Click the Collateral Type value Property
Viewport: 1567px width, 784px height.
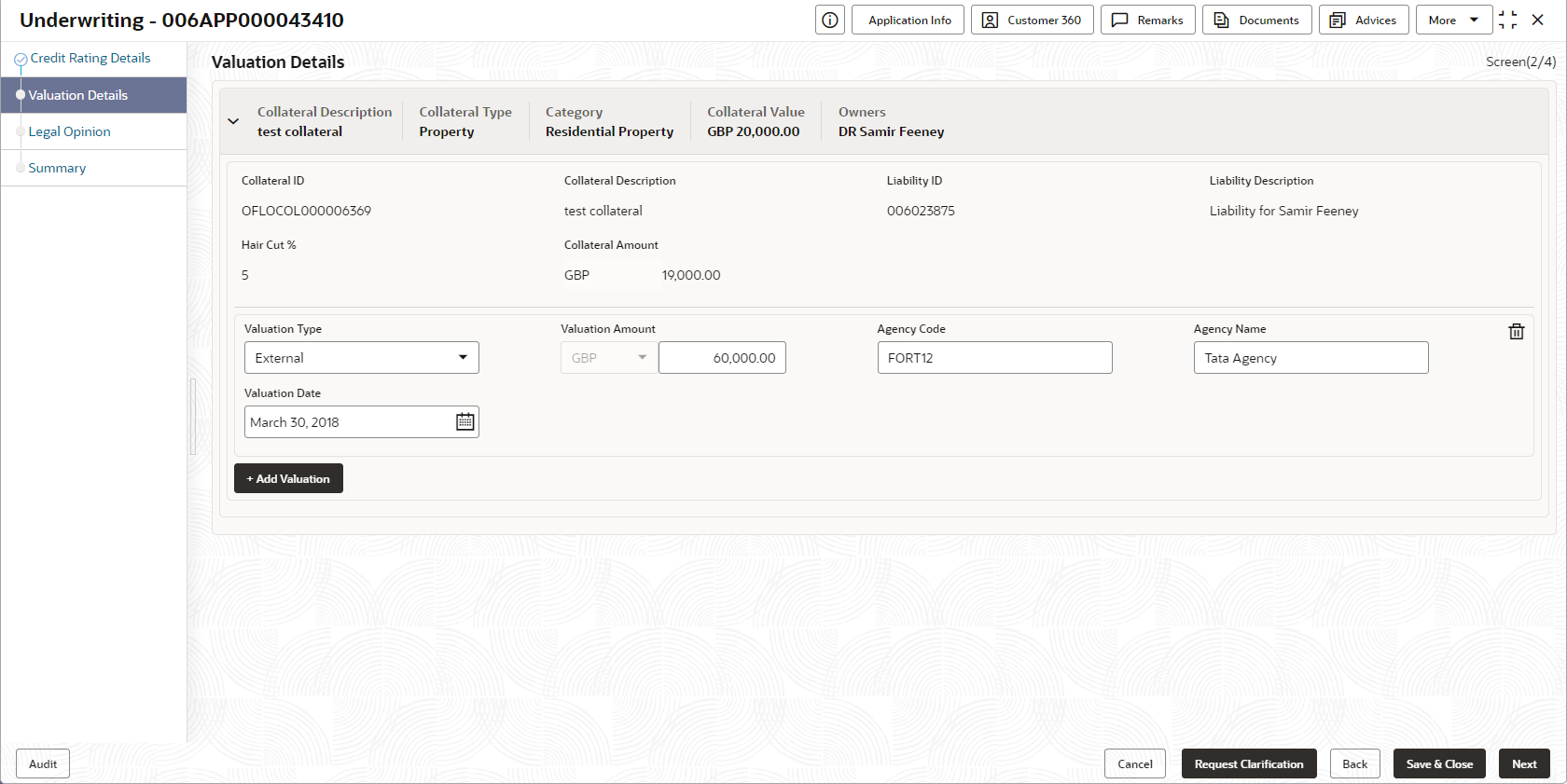447,131
